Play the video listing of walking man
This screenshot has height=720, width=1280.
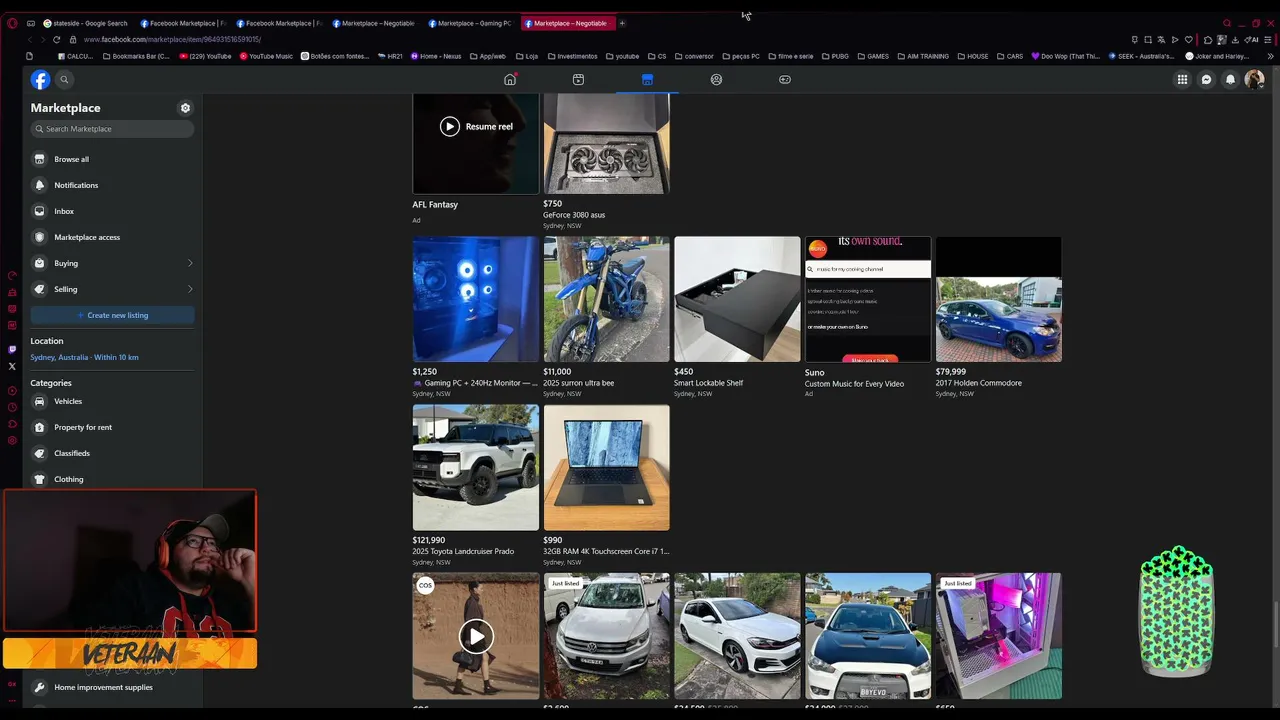click(476, 636)
